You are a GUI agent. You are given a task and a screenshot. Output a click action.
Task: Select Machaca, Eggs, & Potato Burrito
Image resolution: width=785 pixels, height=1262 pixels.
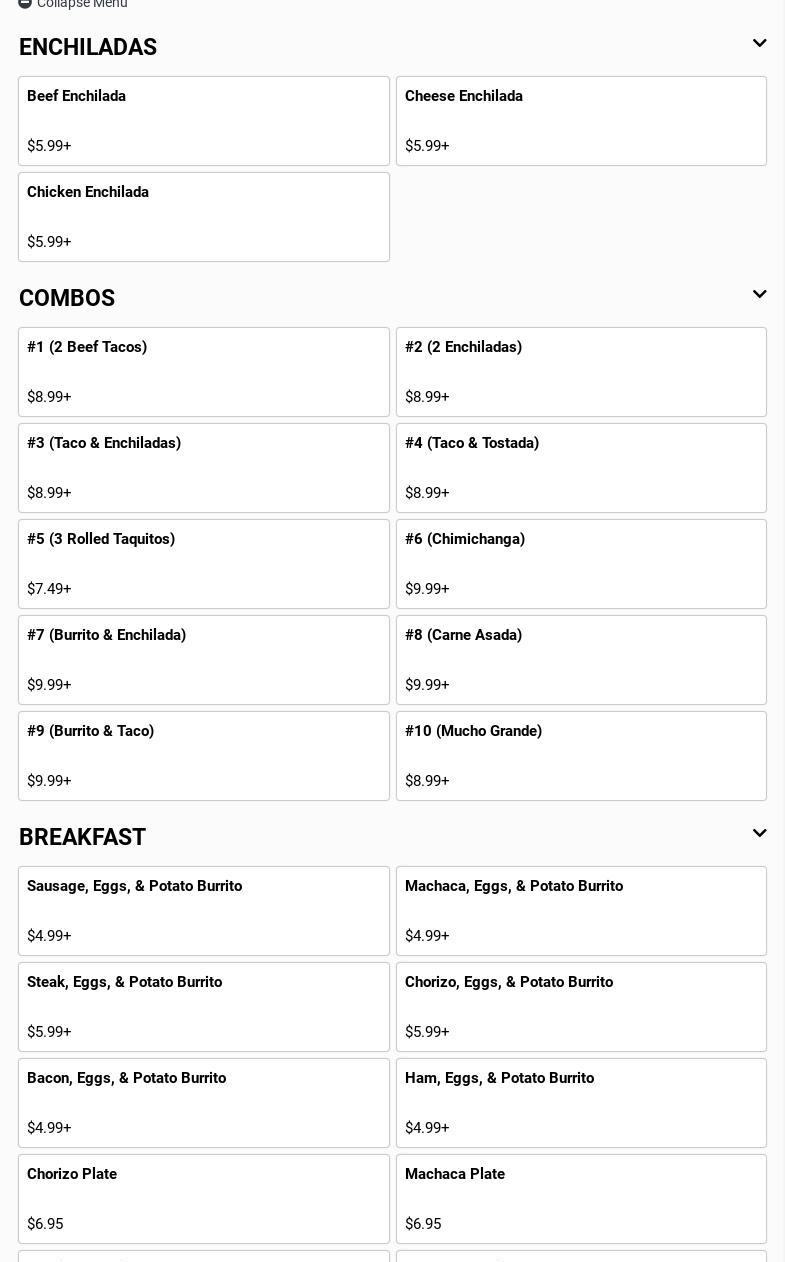pos(581,911)
